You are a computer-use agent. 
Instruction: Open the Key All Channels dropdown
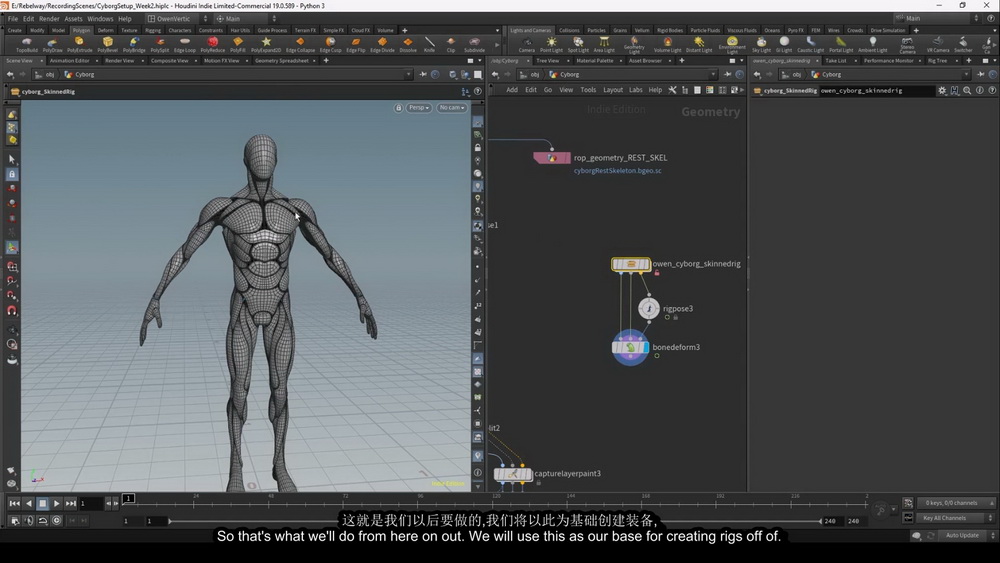pos(956,518)
